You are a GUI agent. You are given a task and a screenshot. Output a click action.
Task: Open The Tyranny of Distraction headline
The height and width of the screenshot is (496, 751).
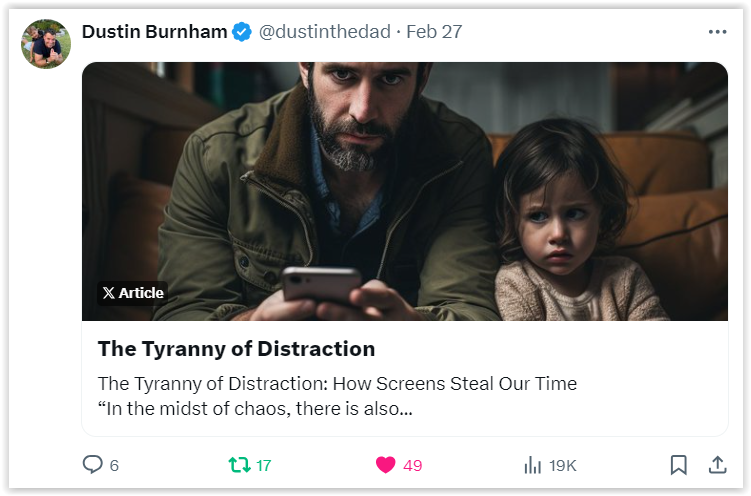(236, 349)
